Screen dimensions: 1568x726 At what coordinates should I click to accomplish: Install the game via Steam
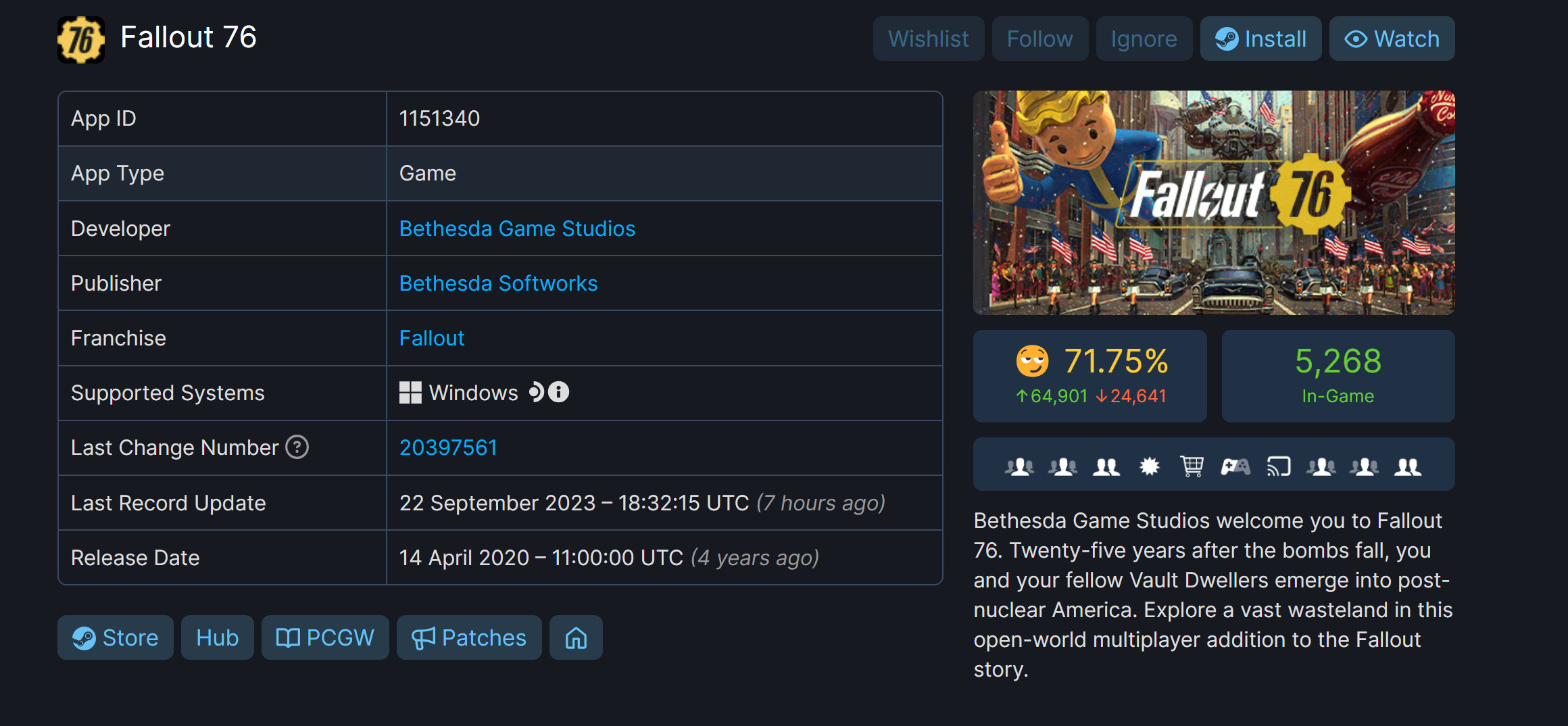pos(1260,39)
